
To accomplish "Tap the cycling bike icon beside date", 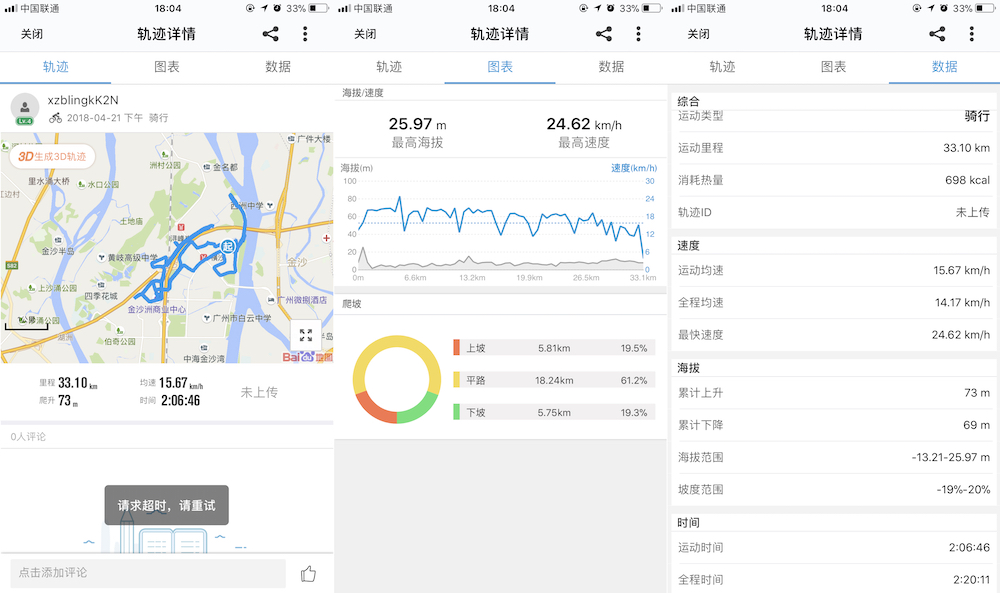I will pos(55,118).
